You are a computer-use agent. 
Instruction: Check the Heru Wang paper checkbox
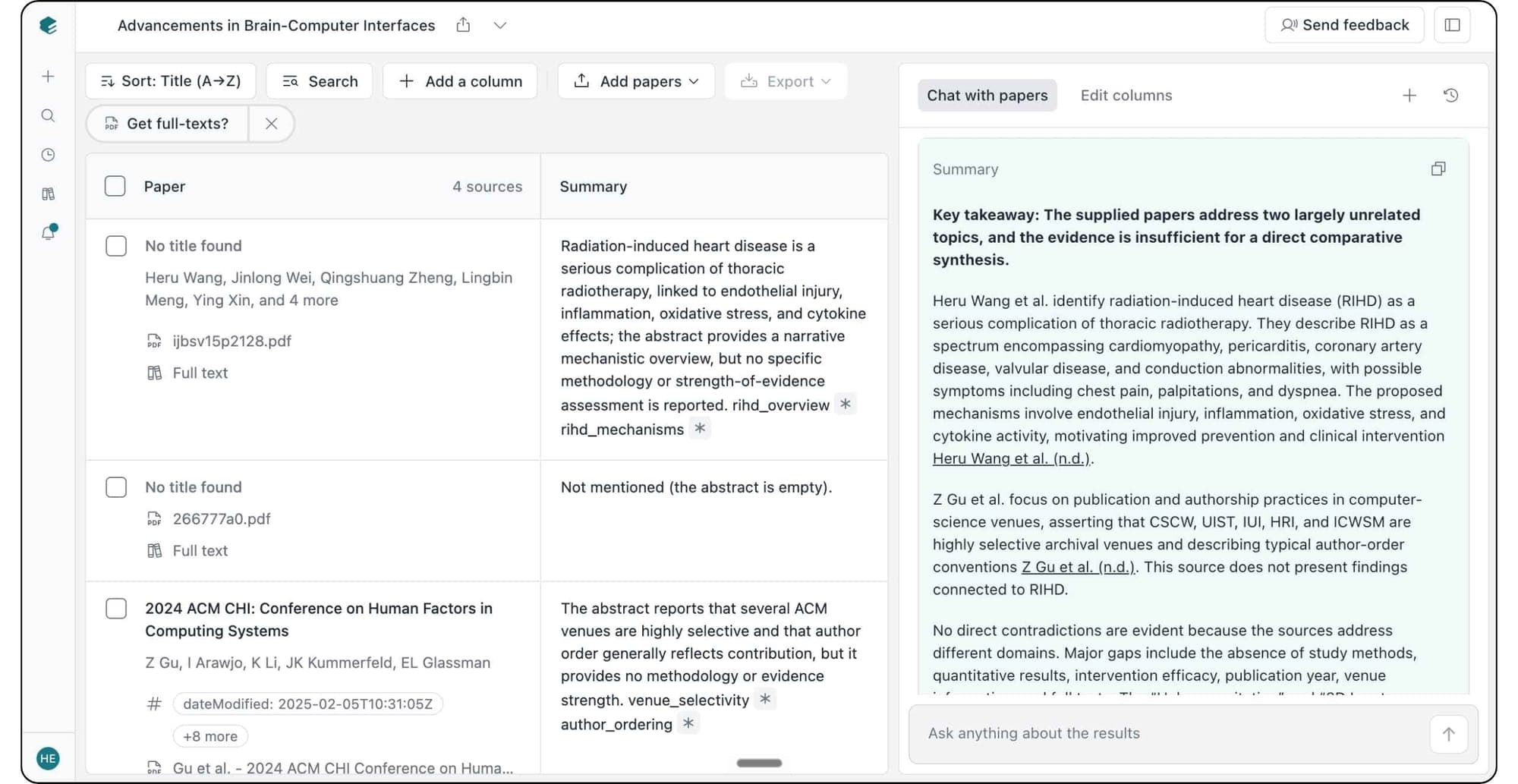coord(116,246)
